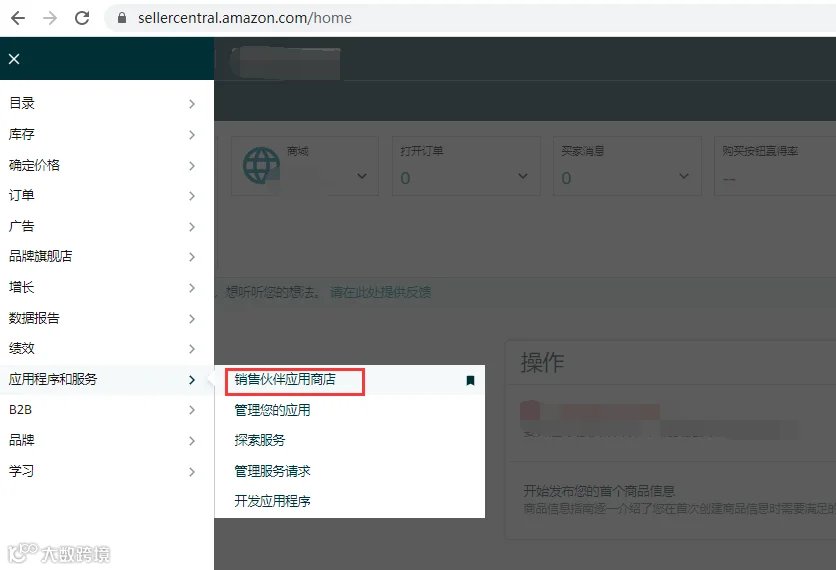Open 探索服务 submenu entry
The width and height of the screenshot is (836, 570).
click(260, 440)
